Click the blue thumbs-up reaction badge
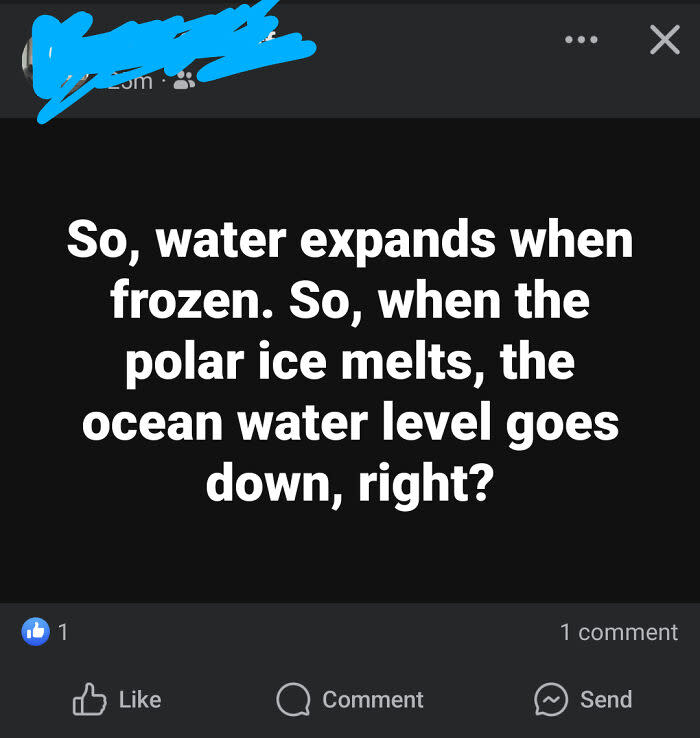This screenshot has height=738, width=700. point(35,631)
